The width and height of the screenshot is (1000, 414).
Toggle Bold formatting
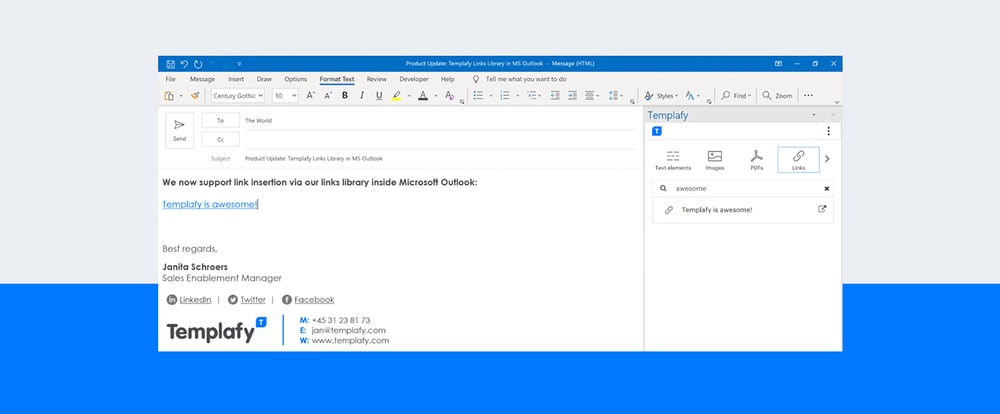pos(345,96)
